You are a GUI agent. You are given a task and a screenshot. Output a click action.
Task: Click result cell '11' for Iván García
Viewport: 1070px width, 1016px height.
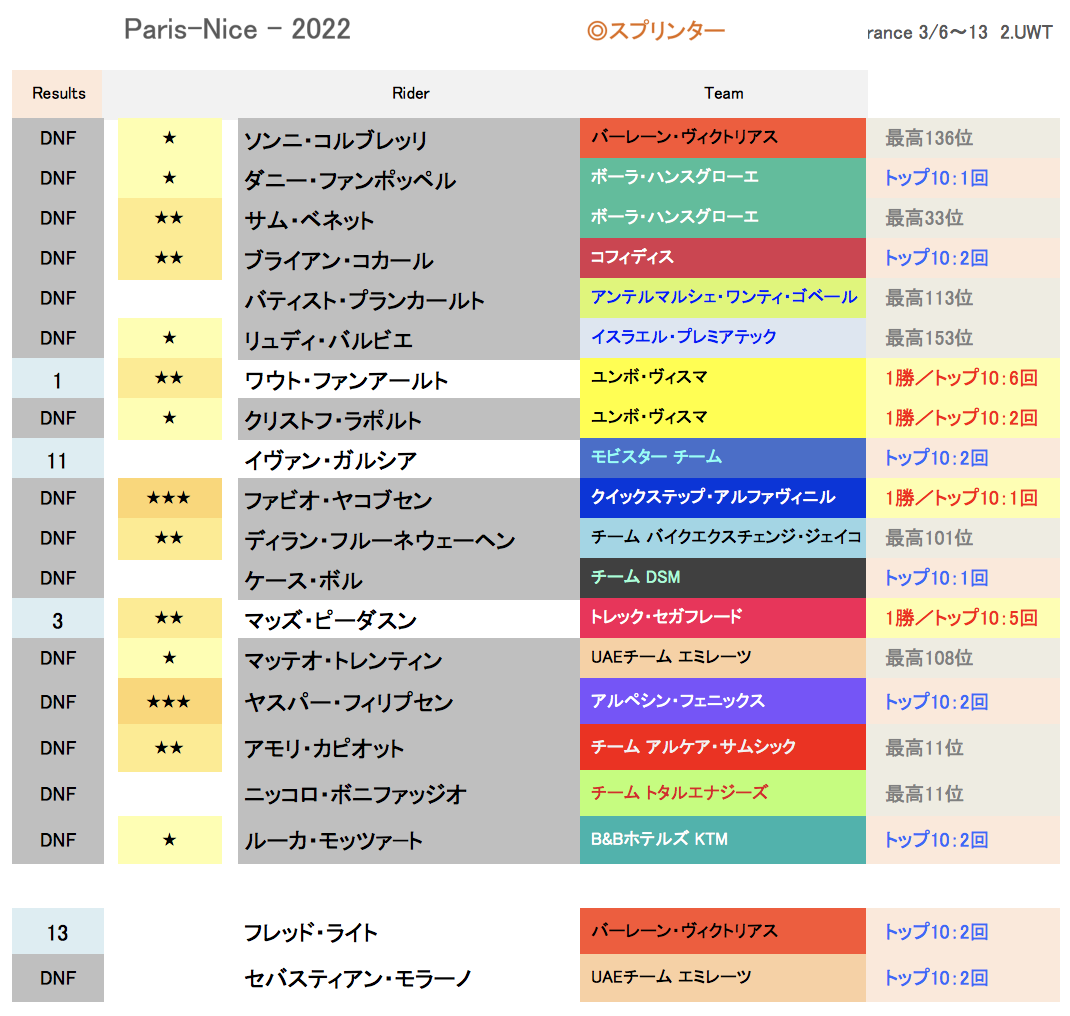[x=58, y=459]
